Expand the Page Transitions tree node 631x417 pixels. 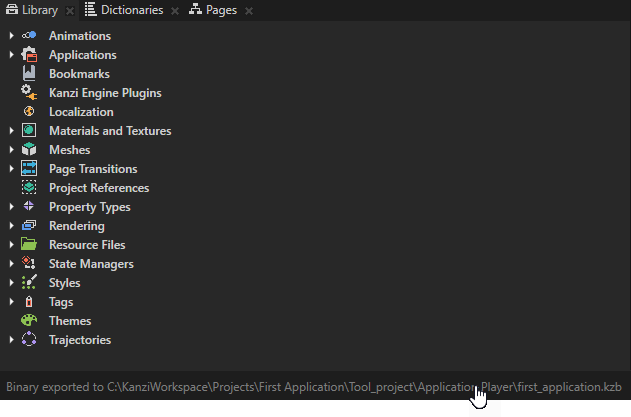[x=11, y=169]
